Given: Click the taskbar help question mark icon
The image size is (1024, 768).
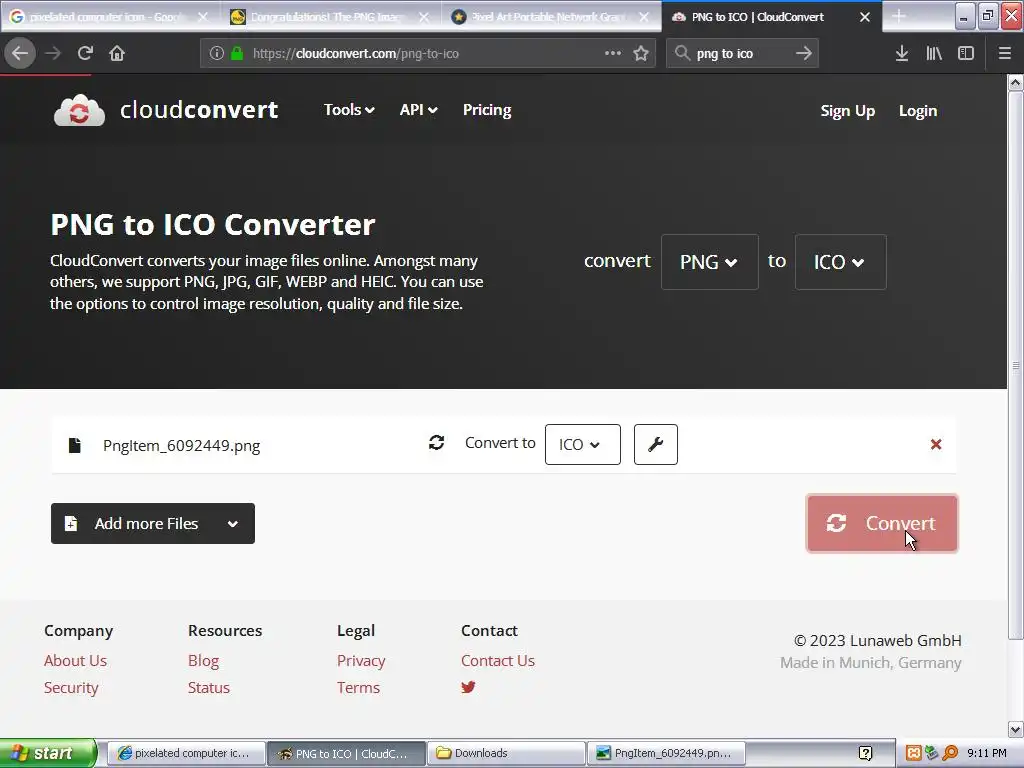Looking at the screenshot, I should 865,754.
